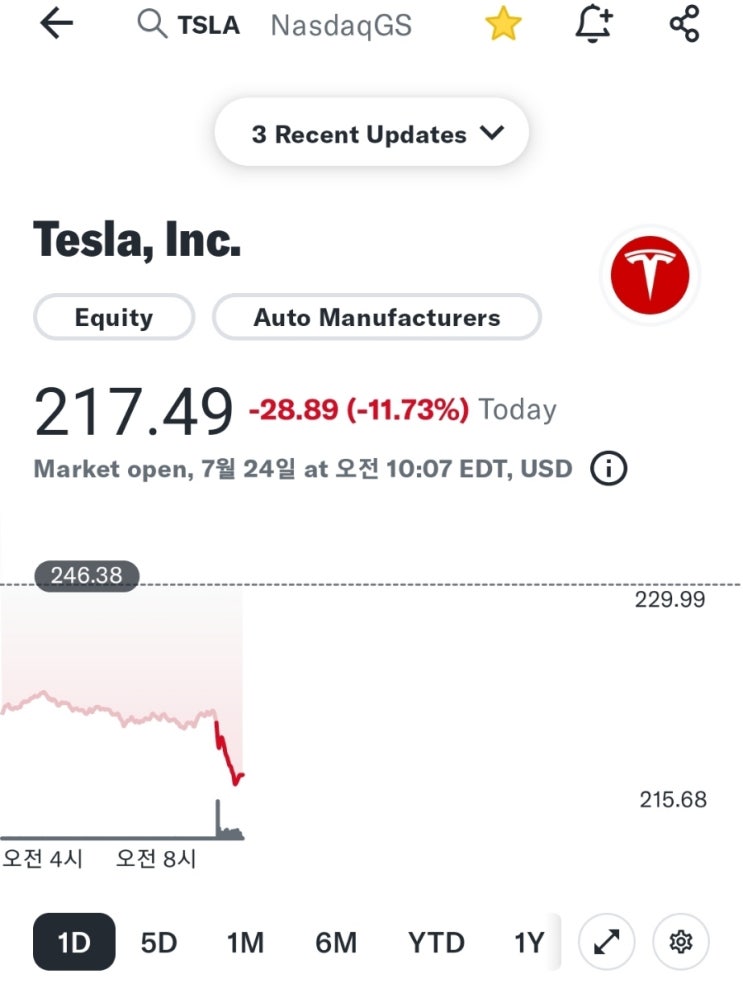Tap the share icon
The image size is (743, 1007).
pyautogui.click(x=684, y=25)
